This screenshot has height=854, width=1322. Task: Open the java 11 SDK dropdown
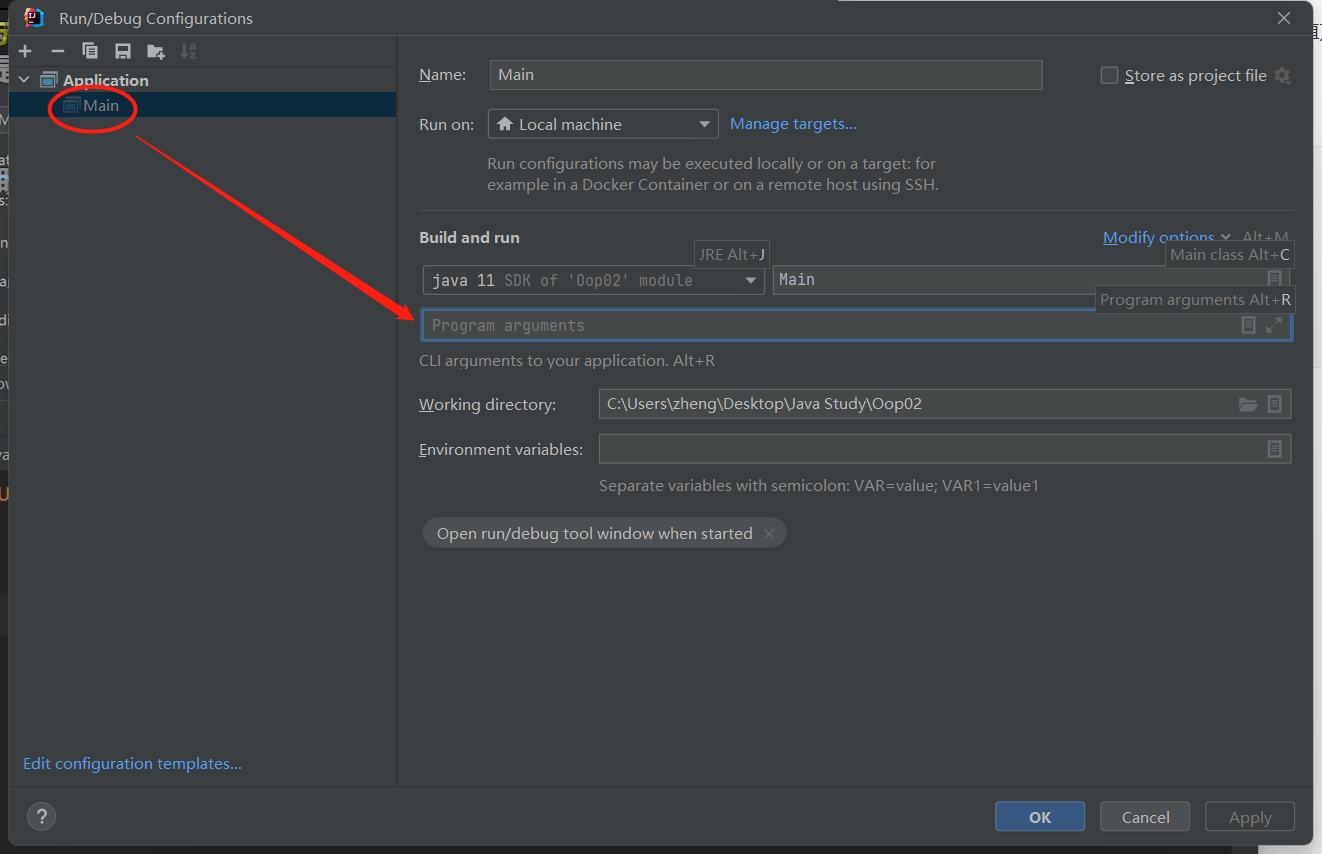point(593,280)
